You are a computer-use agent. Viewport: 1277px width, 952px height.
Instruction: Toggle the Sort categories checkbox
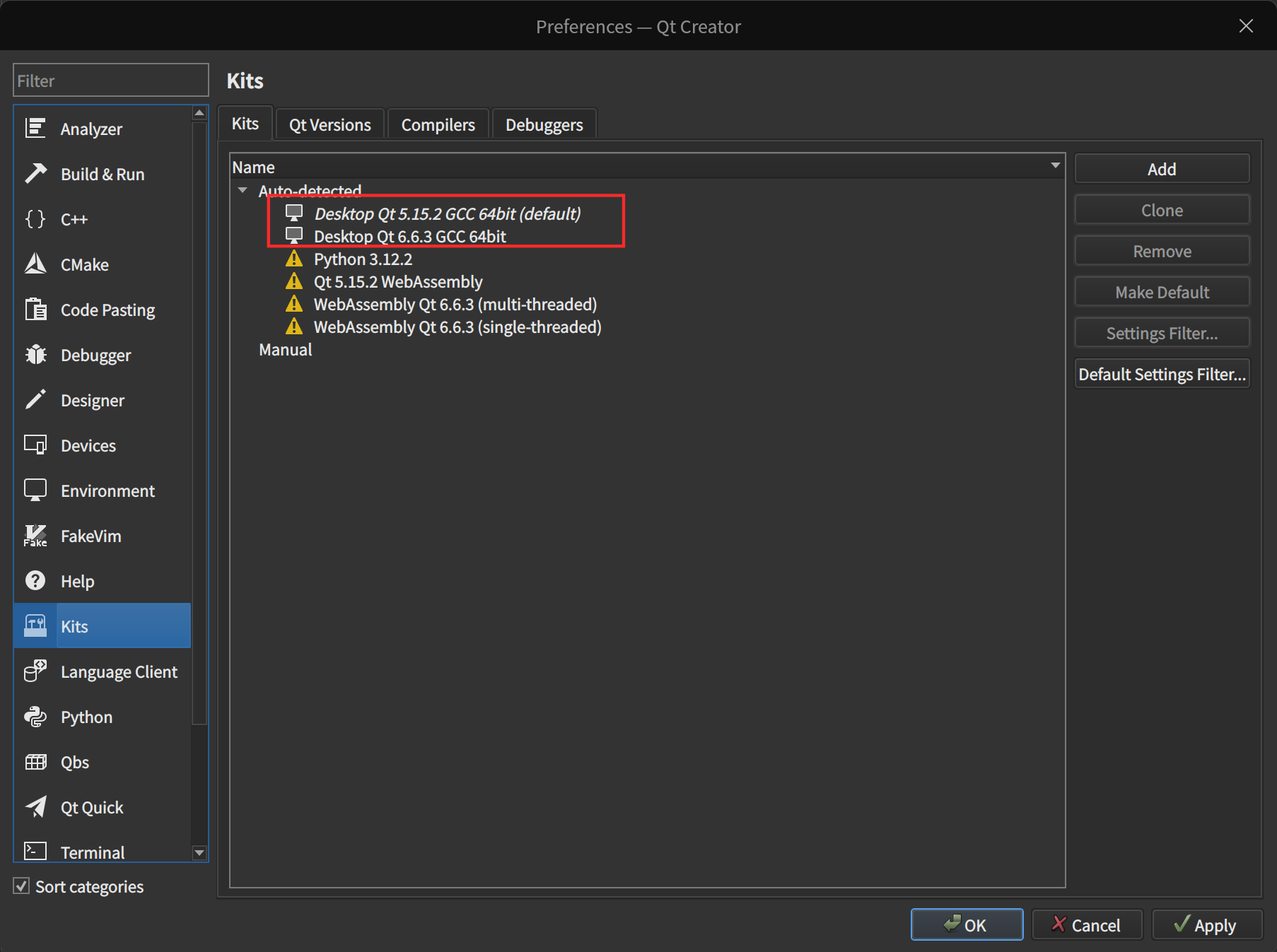21,886
